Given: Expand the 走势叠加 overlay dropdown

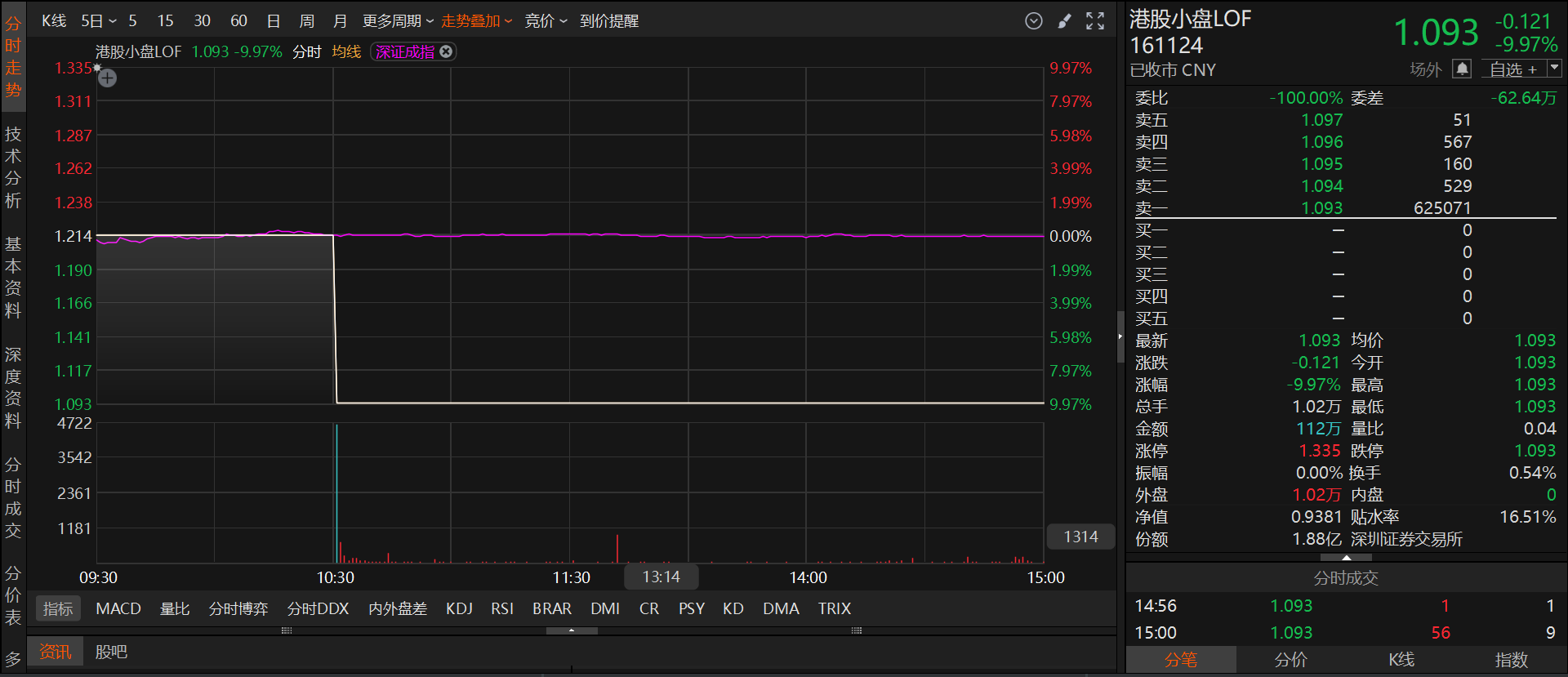Looking at the screenshot, I should coord(476,21).
